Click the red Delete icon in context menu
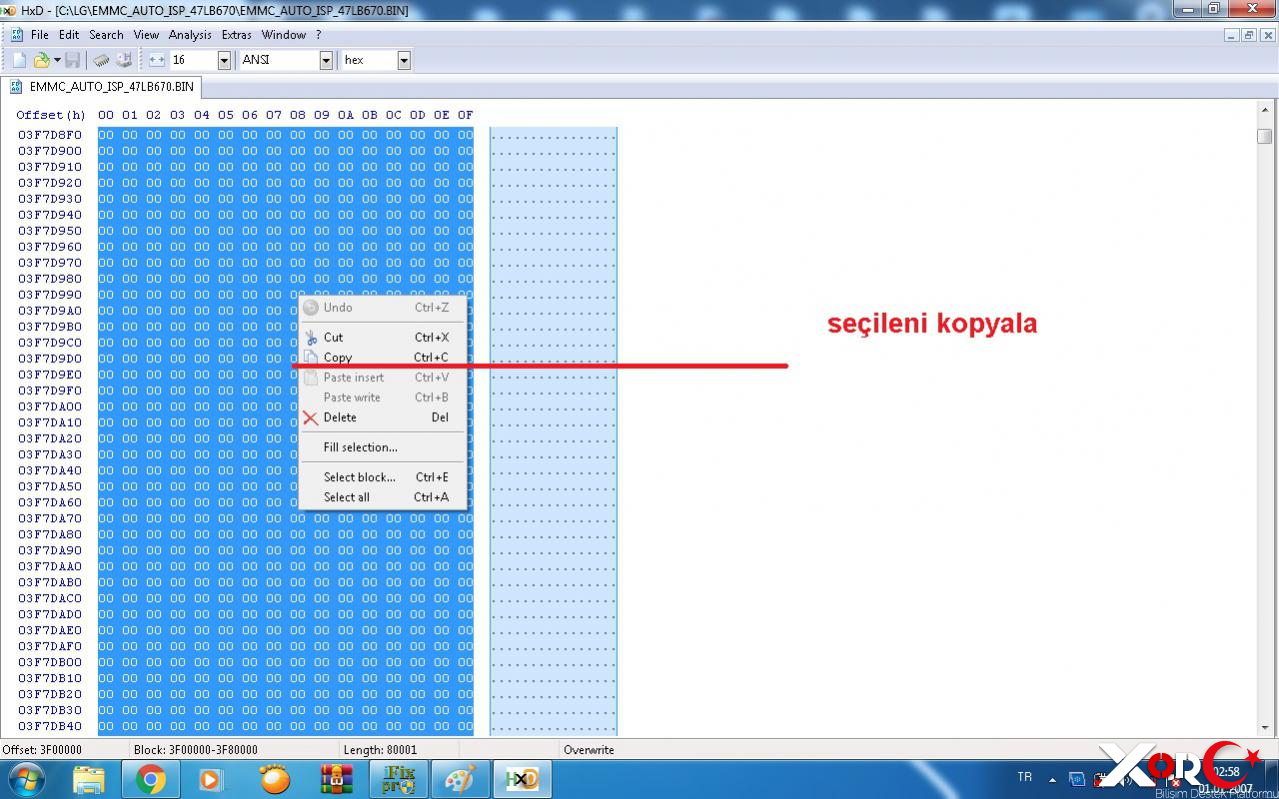1279x799 pixels. click(x=311, y=418)
